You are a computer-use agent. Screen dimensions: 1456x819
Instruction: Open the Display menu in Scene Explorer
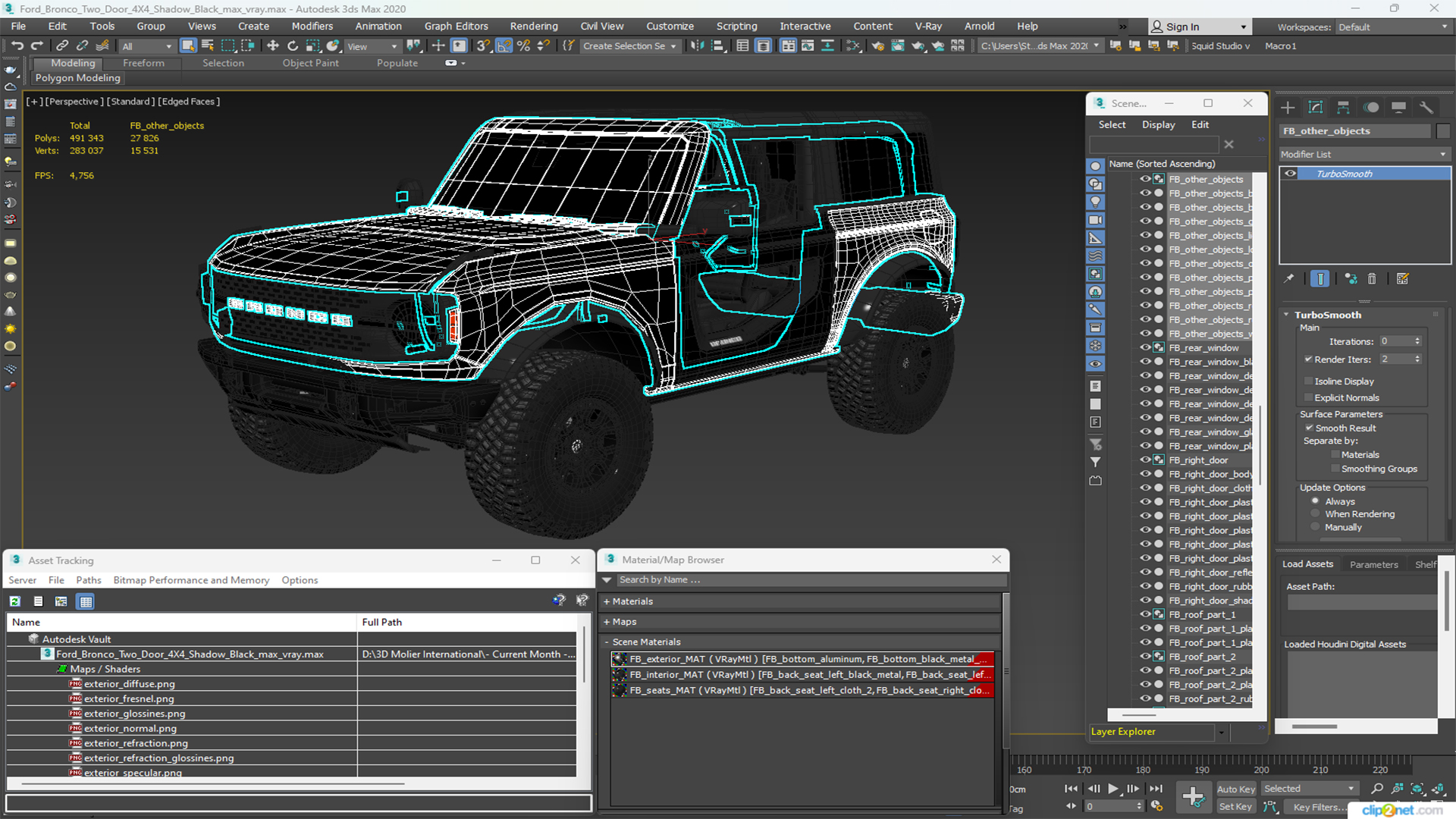click(1158, 124)
